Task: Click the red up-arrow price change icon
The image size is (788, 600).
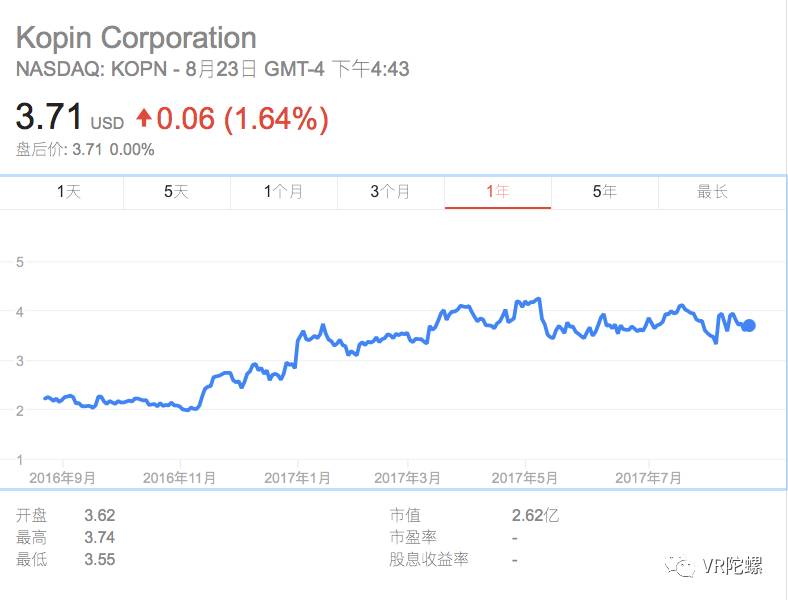Action: (x=144, y=119)
